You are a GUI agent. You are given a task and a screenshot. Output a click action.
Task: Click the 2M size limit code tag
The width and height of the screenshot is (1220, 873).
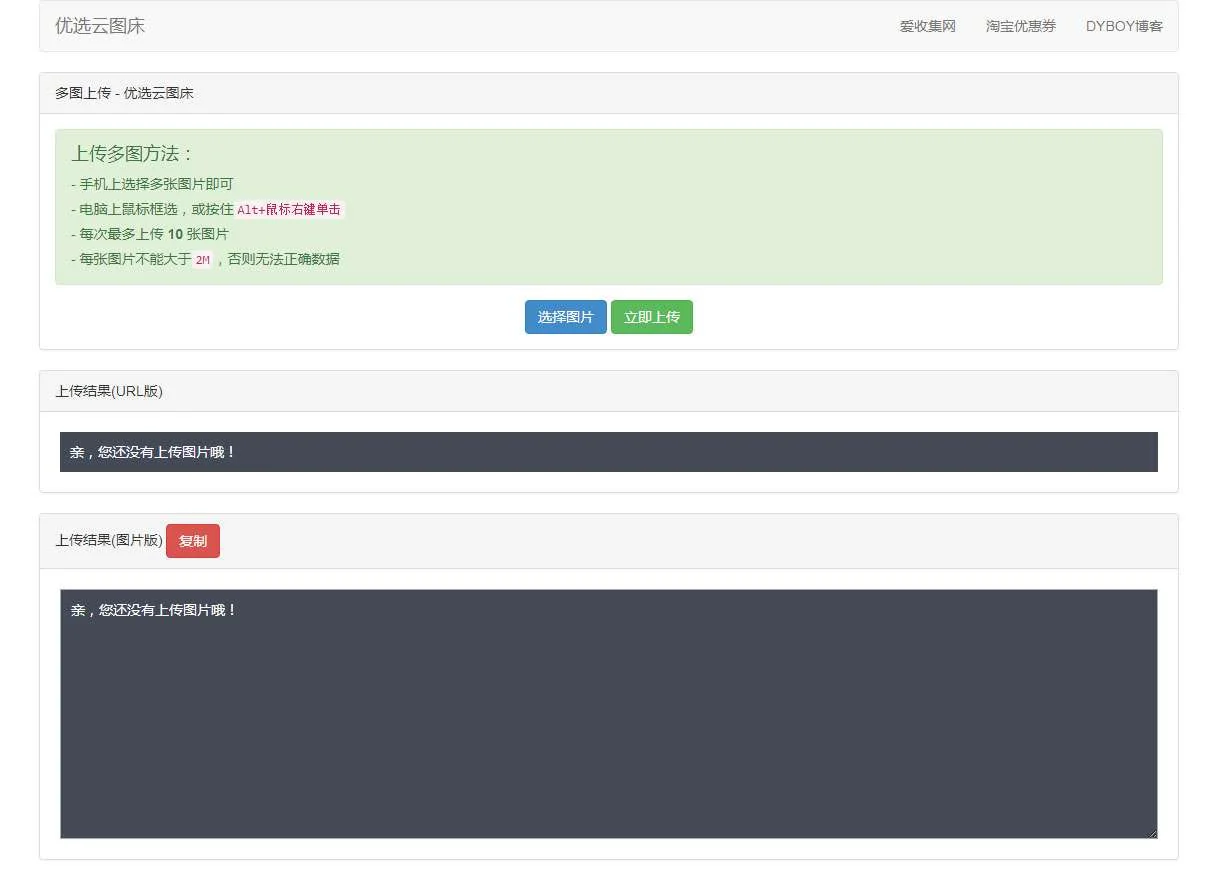[202, 260]
